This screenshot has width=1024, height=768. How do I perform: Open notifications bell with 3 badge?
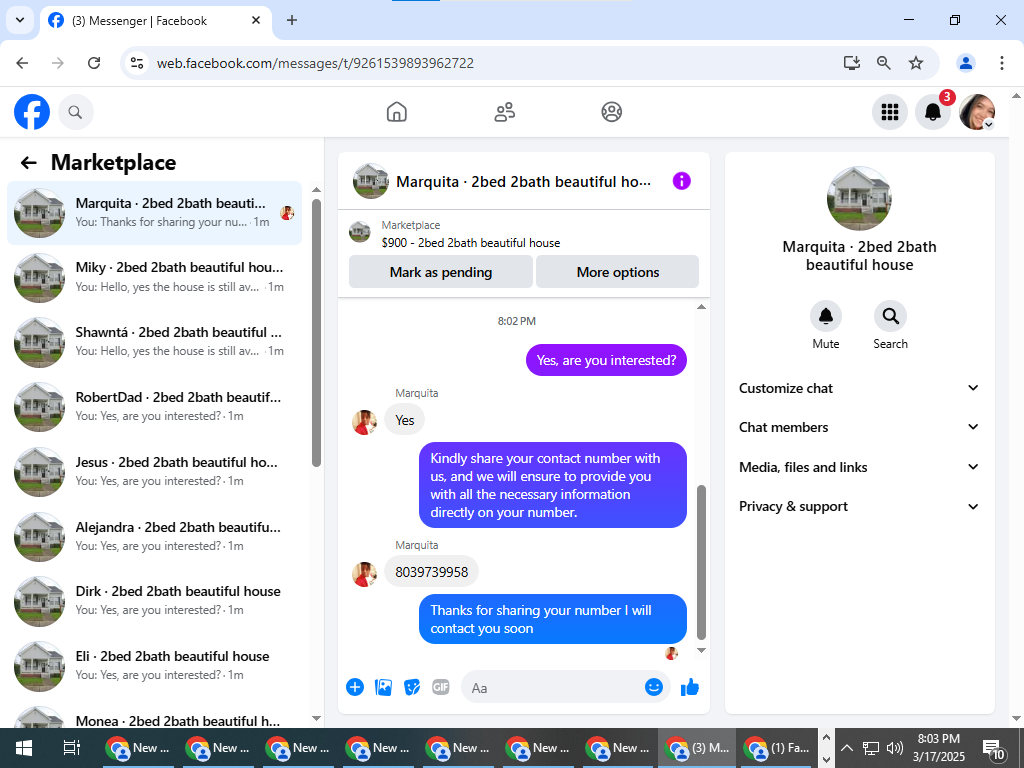point(933,112)
